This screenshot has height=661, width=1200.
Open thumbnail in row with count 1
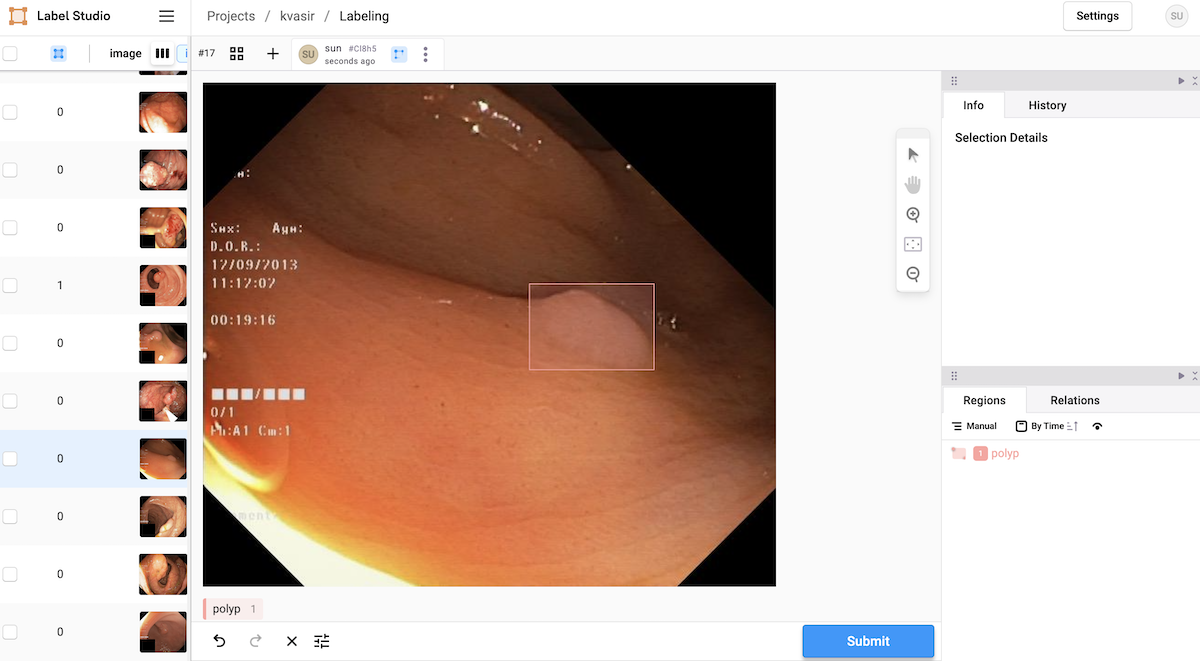click(163, 286)
